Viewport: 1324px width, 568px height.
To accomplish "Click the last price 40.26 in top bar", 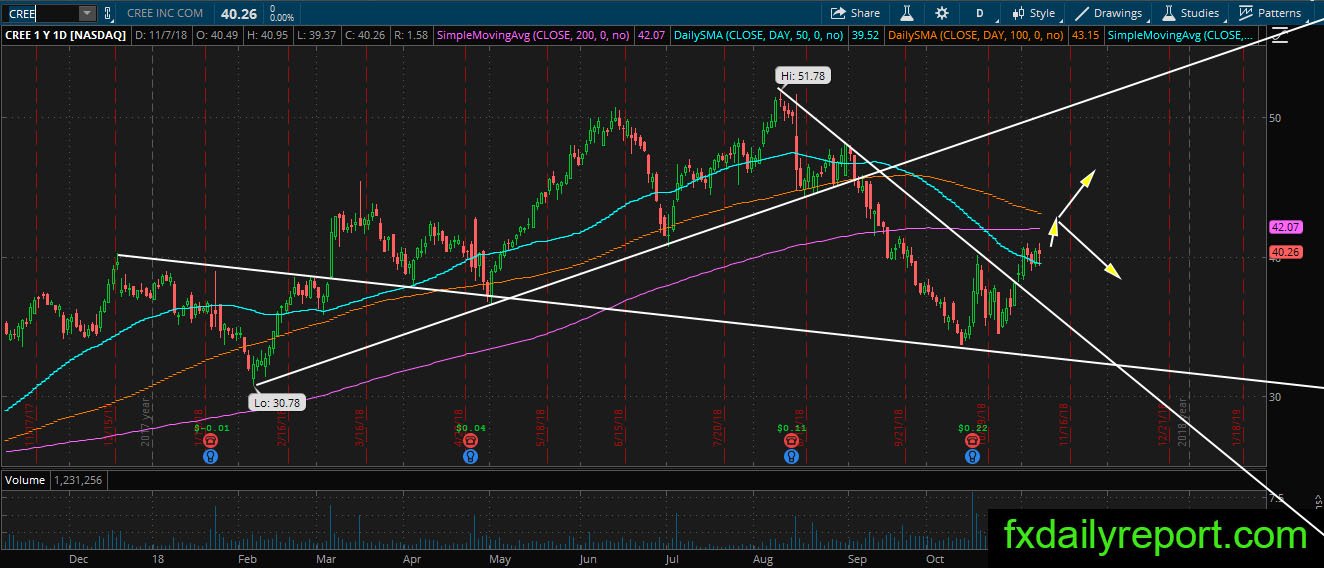I will point(241,13).
